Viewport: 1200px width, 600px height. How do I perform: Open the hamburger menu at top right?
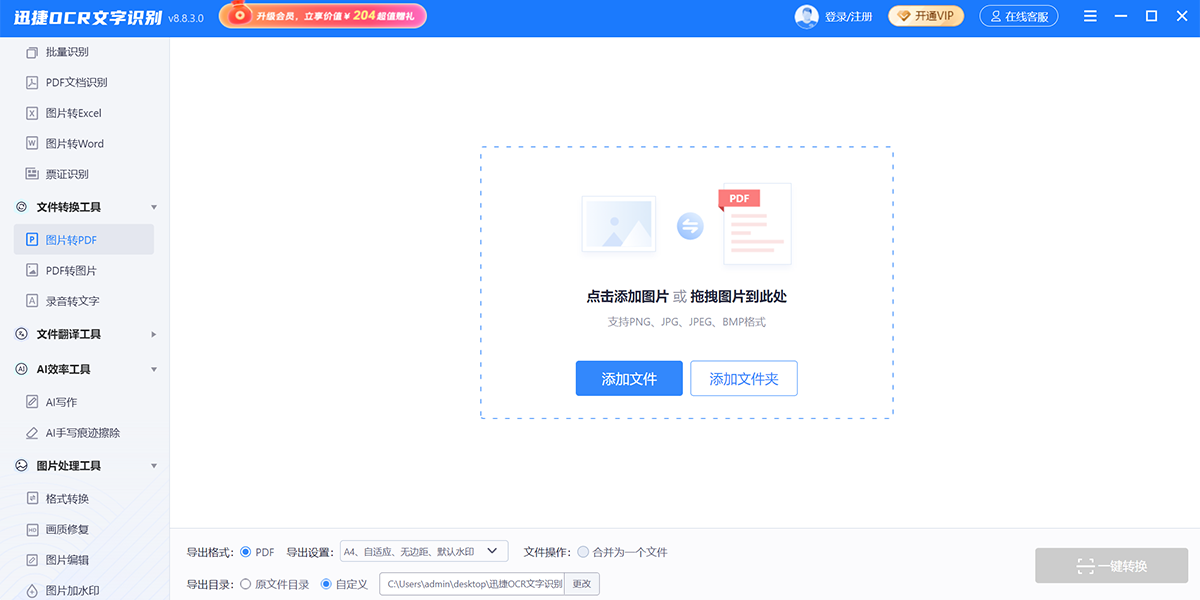pos(1089,16)
